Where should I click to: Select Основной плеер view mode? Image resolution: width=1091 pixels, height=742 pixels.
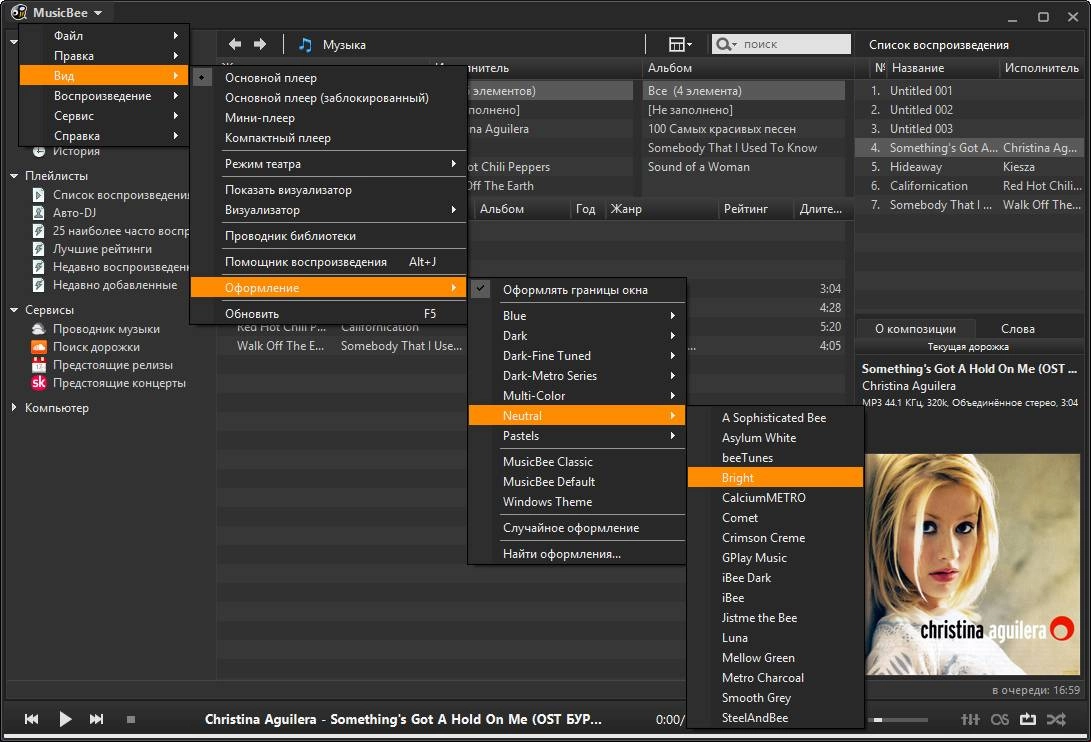click(271, 78)
